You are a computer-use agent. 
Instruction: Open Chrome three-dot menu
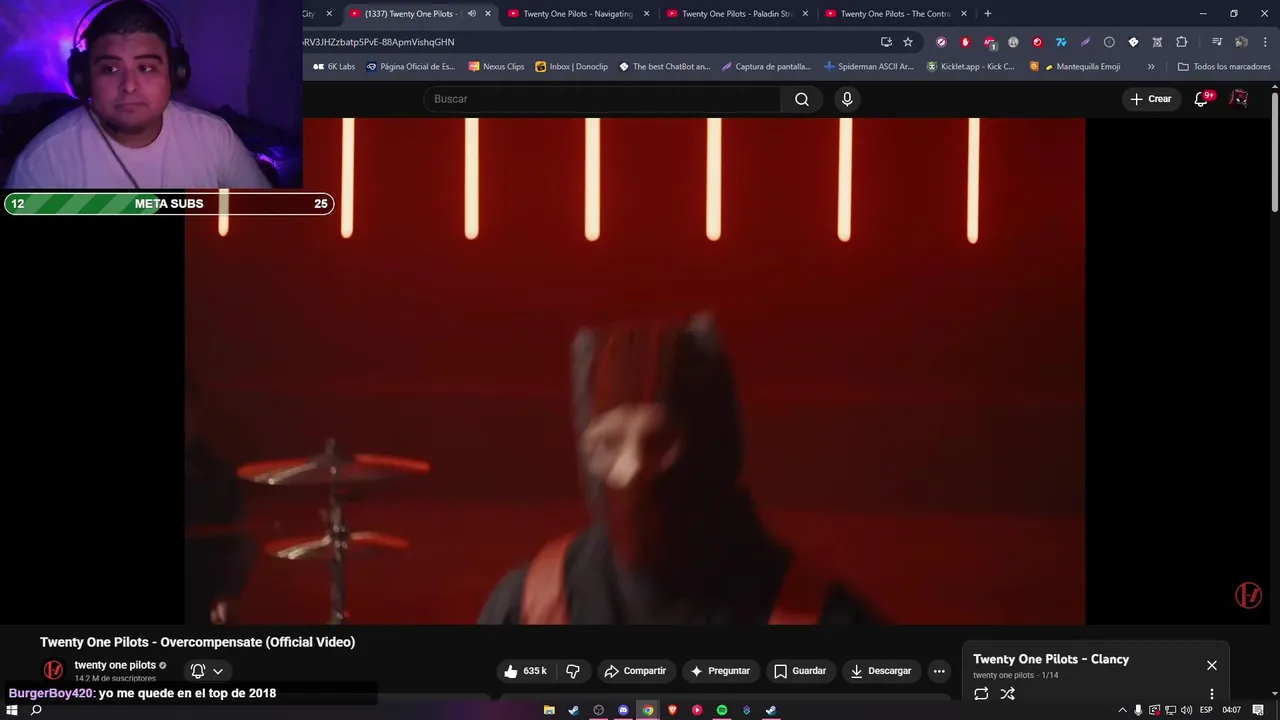1265,42
